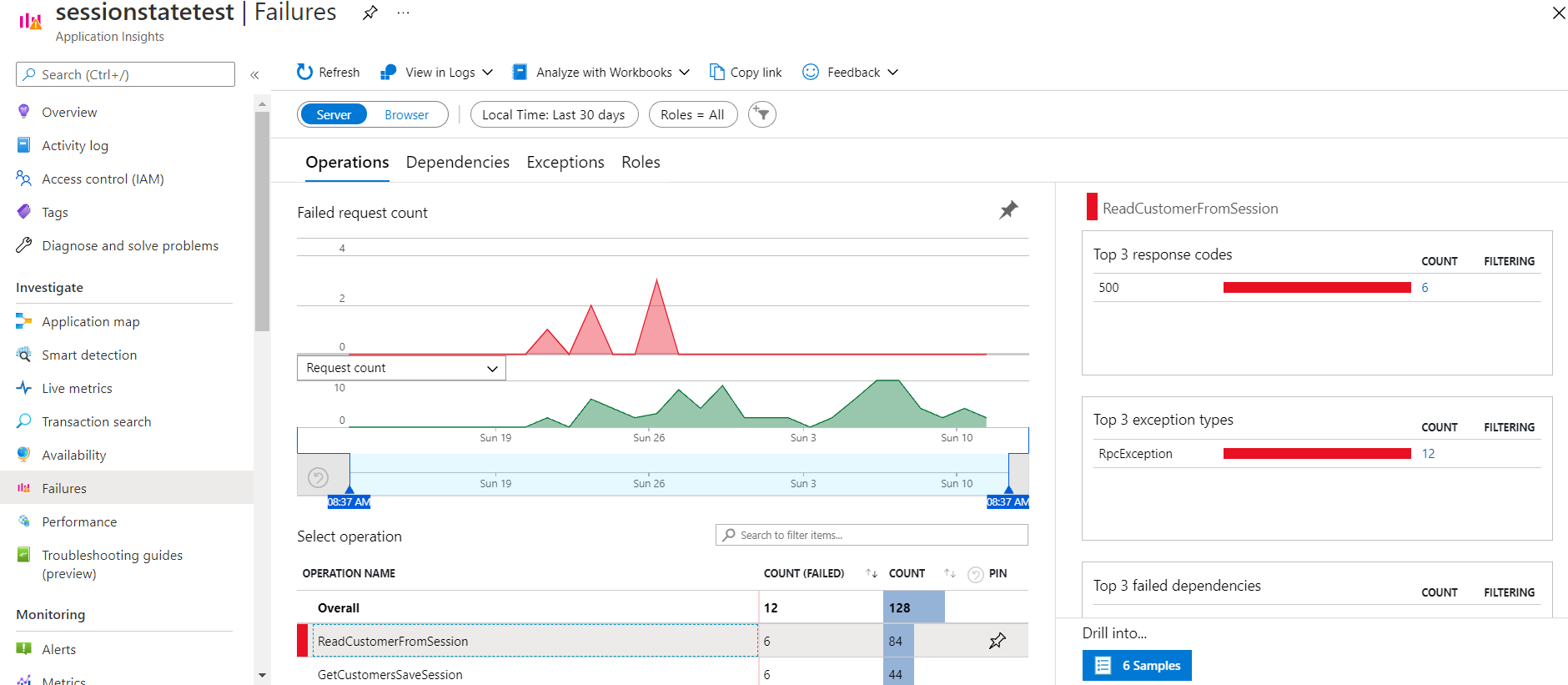Open Performance page
Screen dimensions: 1568x685
79,521
